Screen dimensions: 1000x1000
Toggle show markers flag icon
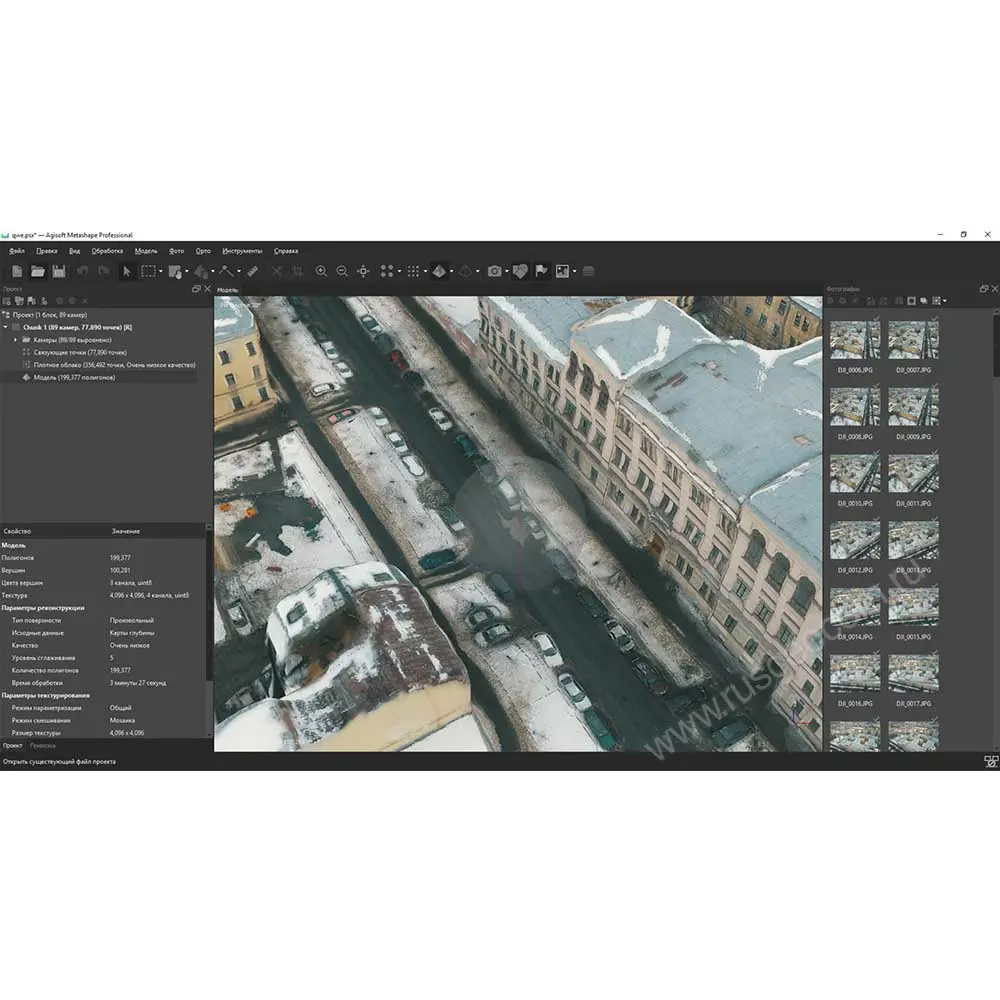point(541,271)
